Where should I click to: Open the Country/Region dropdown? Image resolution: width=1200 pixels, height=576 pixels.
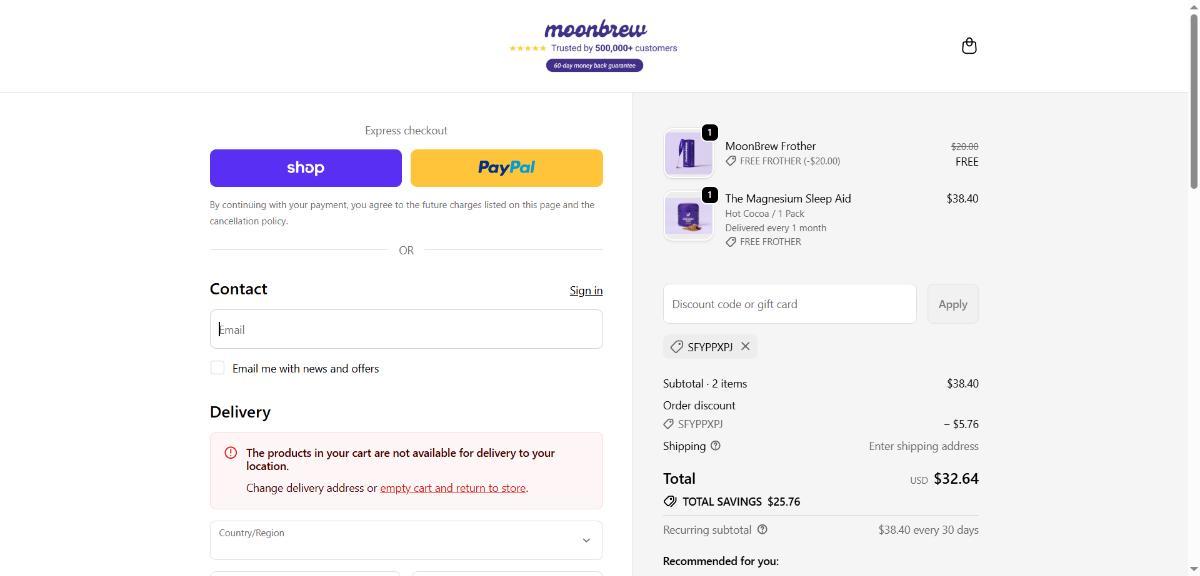tap(406, 540)
